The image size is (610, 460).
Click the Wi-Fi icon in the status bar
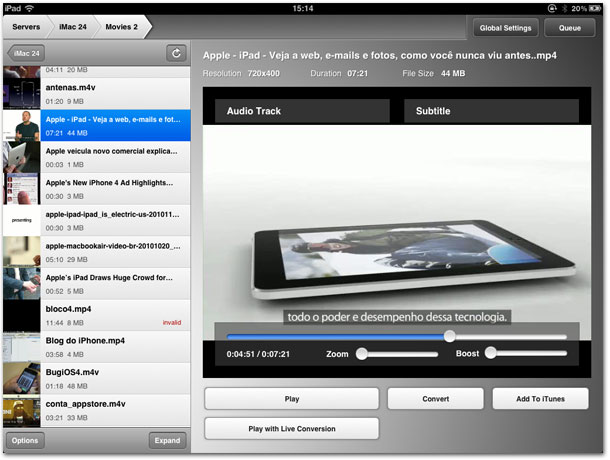point(29,8)
